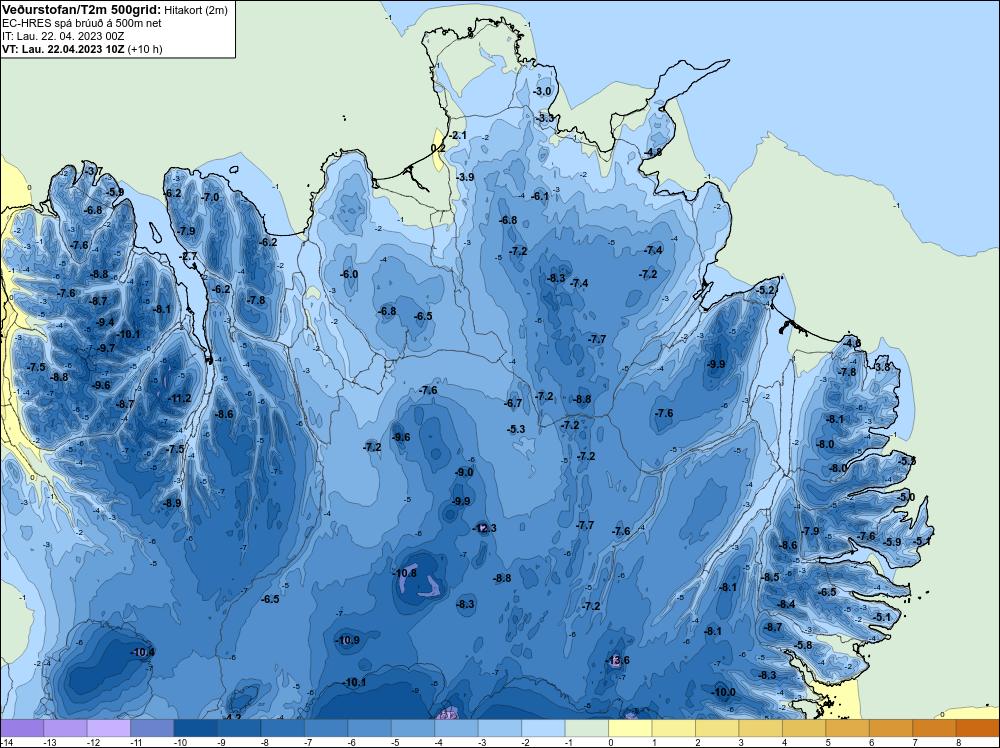
Task: Click the 'IT: Lau. 22. 04. 2023 00Z' line
Action: coord(63,36)
